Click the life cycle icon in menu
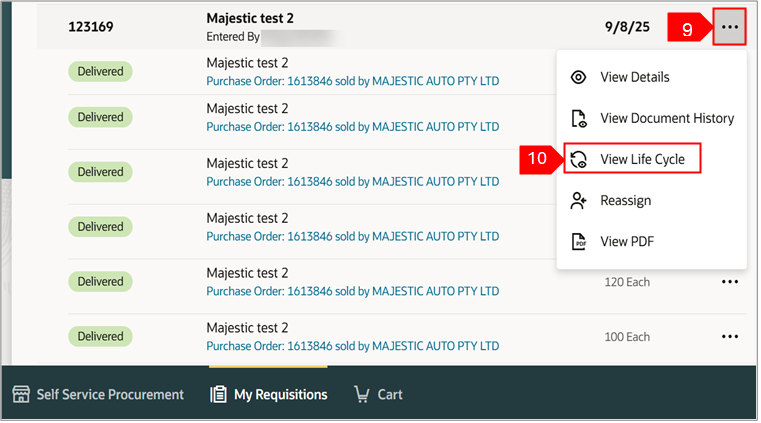The height and width of the screenshot is (423, 761). pos(578,160)
